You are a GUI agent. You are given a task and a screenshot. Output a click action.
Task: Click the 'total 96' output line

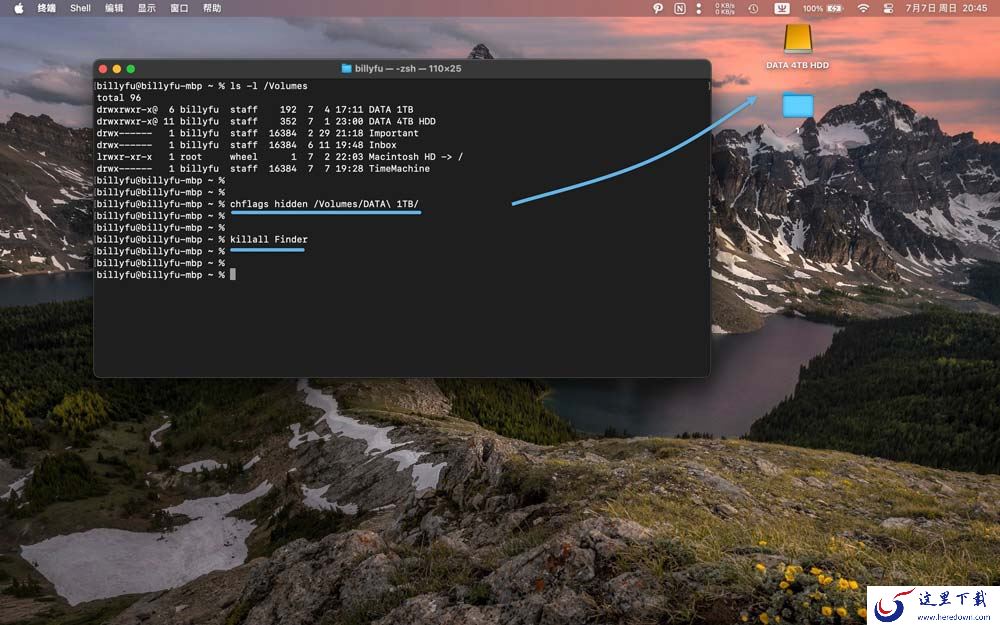click(x=119, y=98)
